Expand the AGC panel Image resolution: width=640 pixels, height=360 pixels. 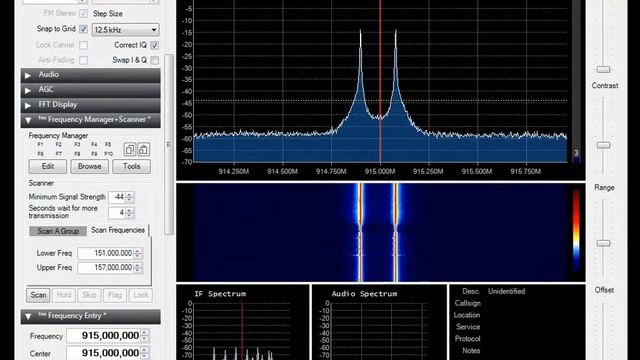91,89
